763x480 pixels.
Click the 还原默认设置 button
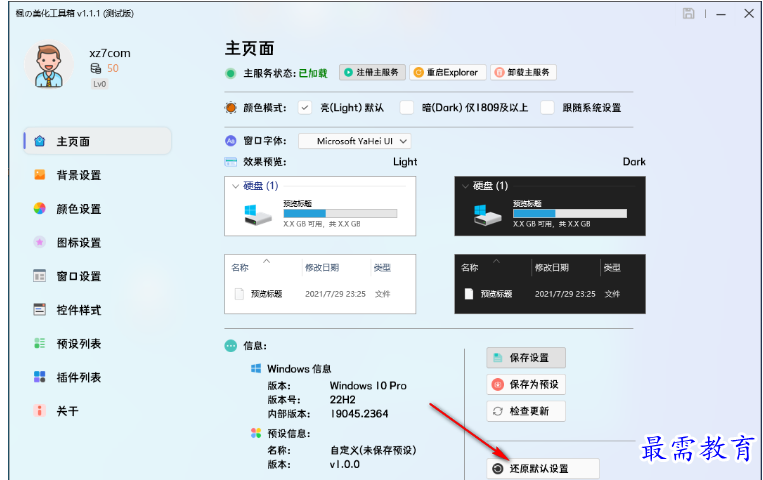pos(543,469)
